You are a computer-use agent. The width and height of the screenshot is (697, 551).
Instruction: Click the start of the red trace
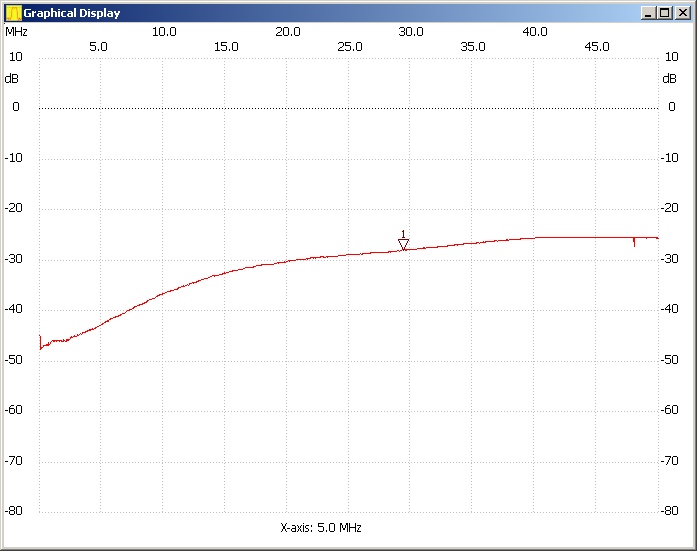click(40, 342)
